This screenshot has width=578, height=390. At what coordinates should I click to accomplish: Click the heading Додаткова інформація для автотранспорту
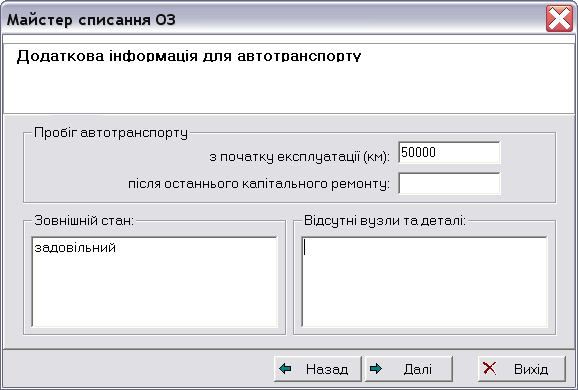pos(189,56)
